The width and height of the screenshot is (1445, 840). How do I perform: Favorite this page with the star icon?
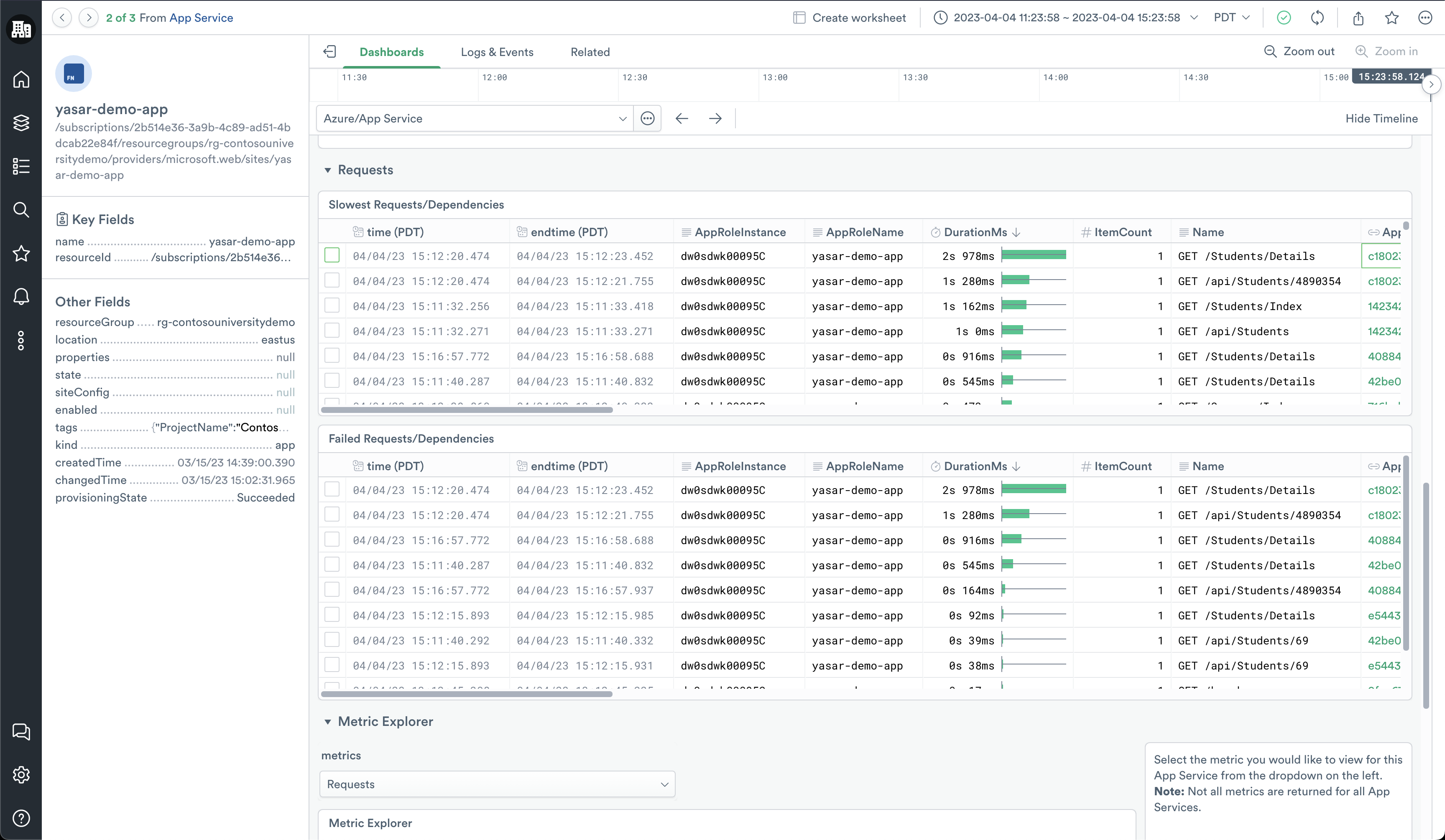(x=1391, y=18)
